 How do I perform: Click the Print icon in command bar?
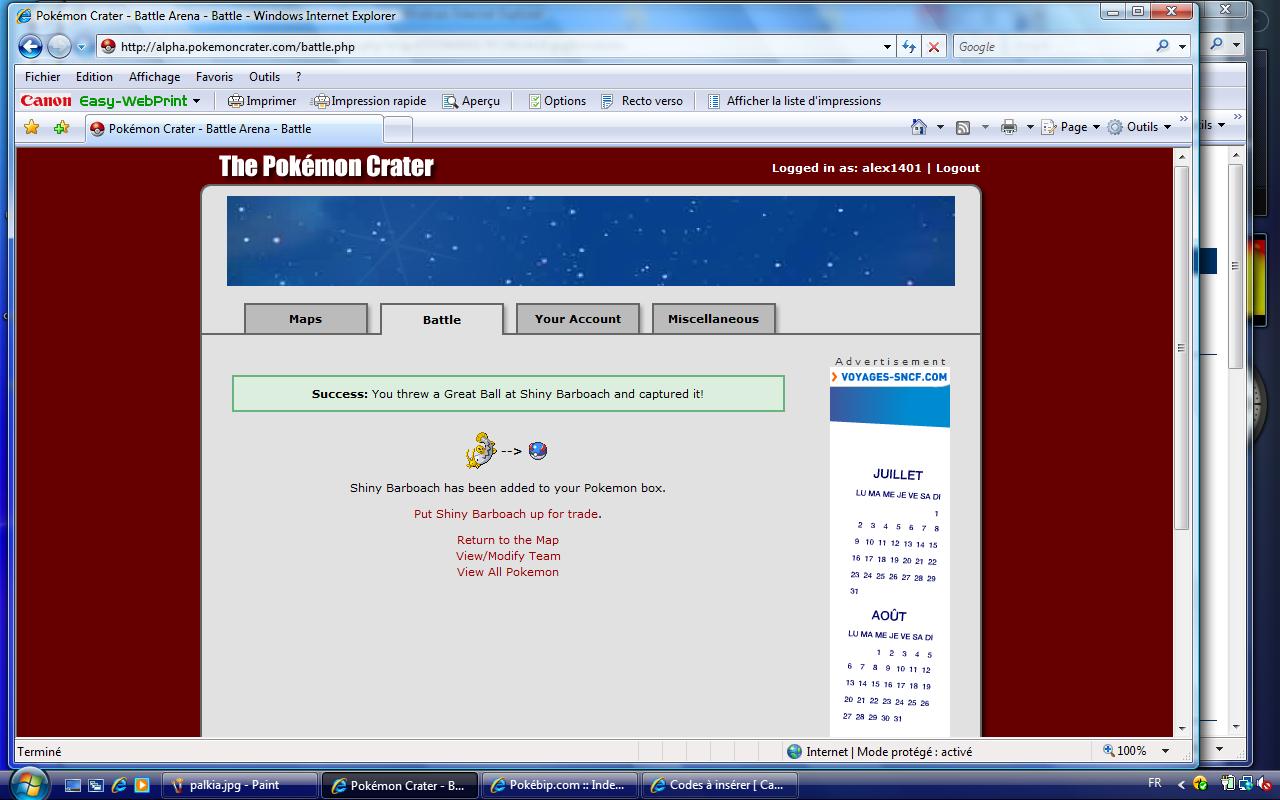click(x=1008, y=127)
